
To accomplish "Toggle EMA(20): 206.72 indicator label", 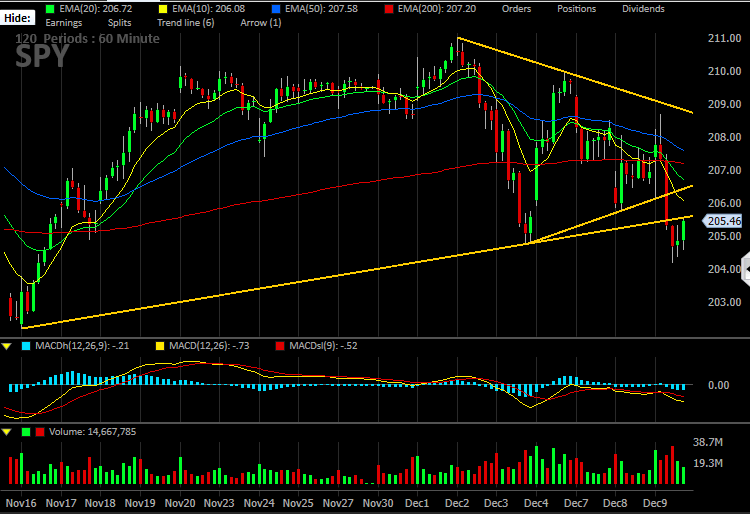I will [x=96, y=9].
